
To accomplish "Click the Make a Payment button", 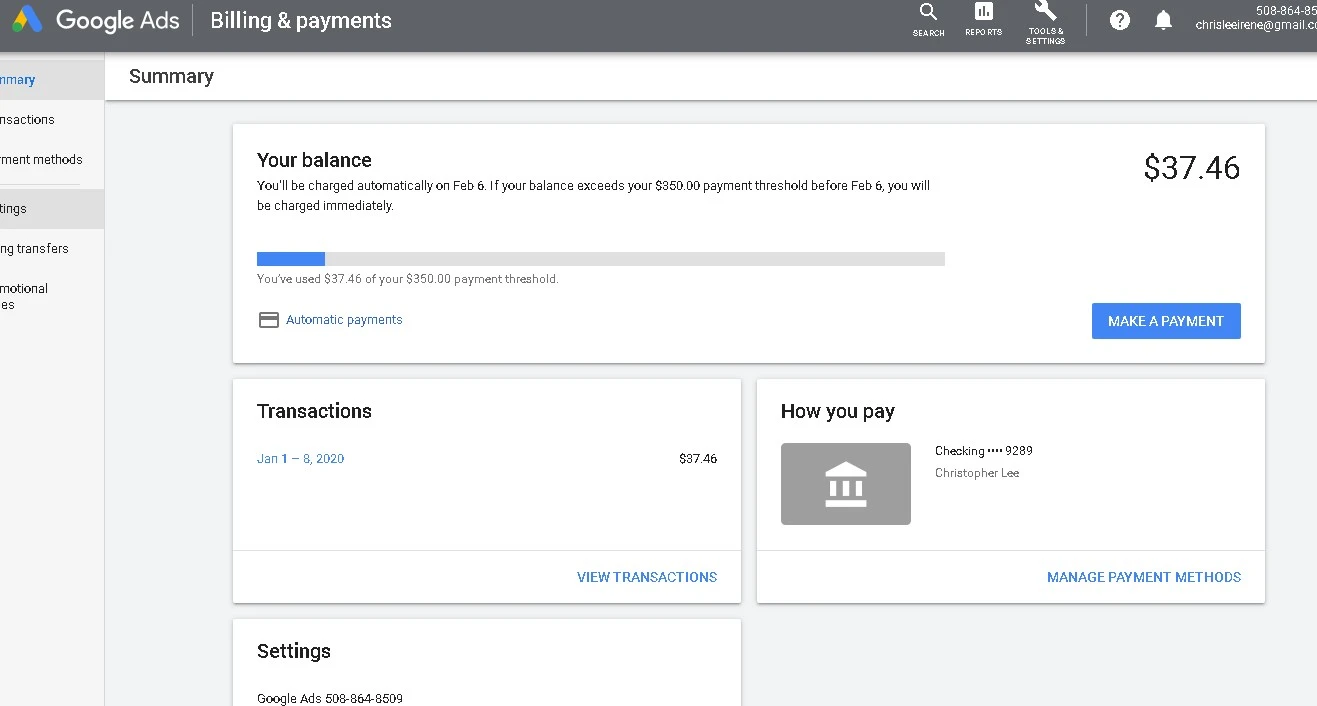I will [1166, 321].
